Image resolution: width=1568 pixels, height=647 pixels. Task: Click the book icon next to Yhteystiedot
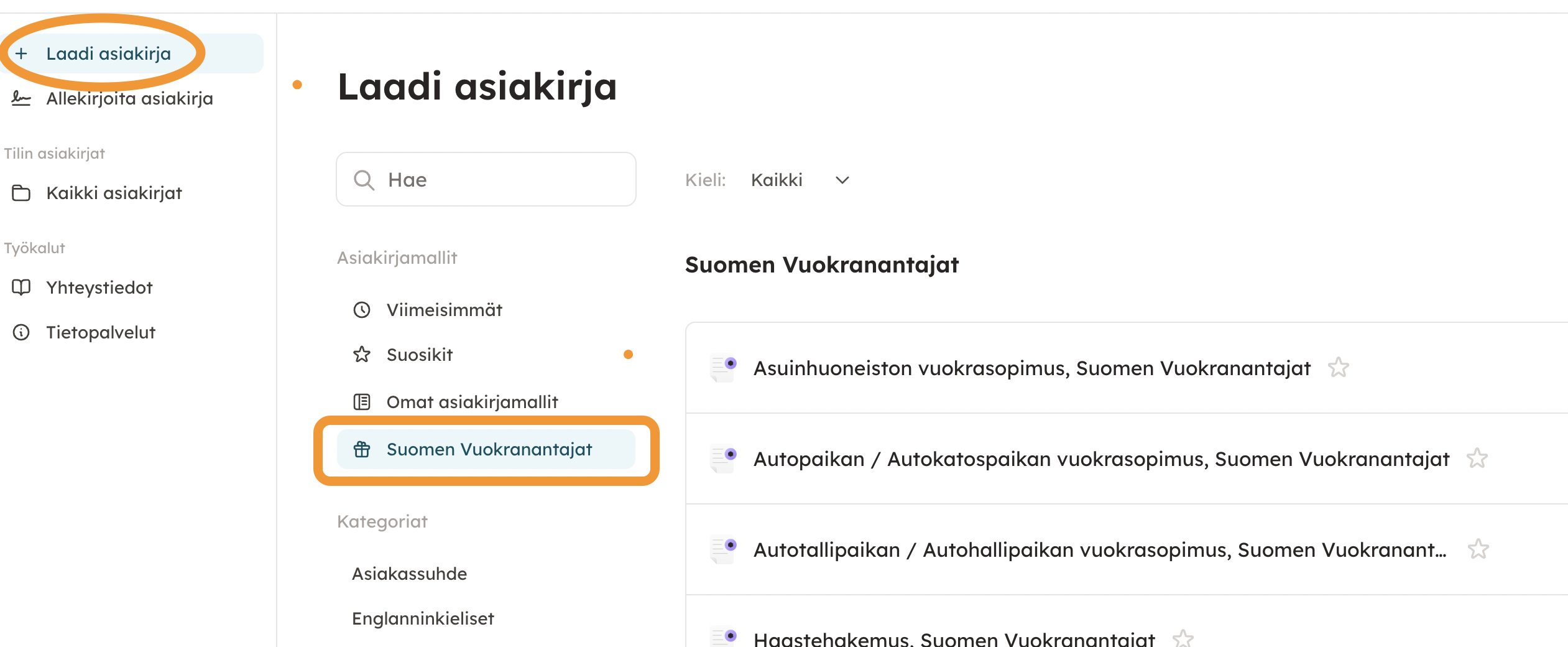21,287
